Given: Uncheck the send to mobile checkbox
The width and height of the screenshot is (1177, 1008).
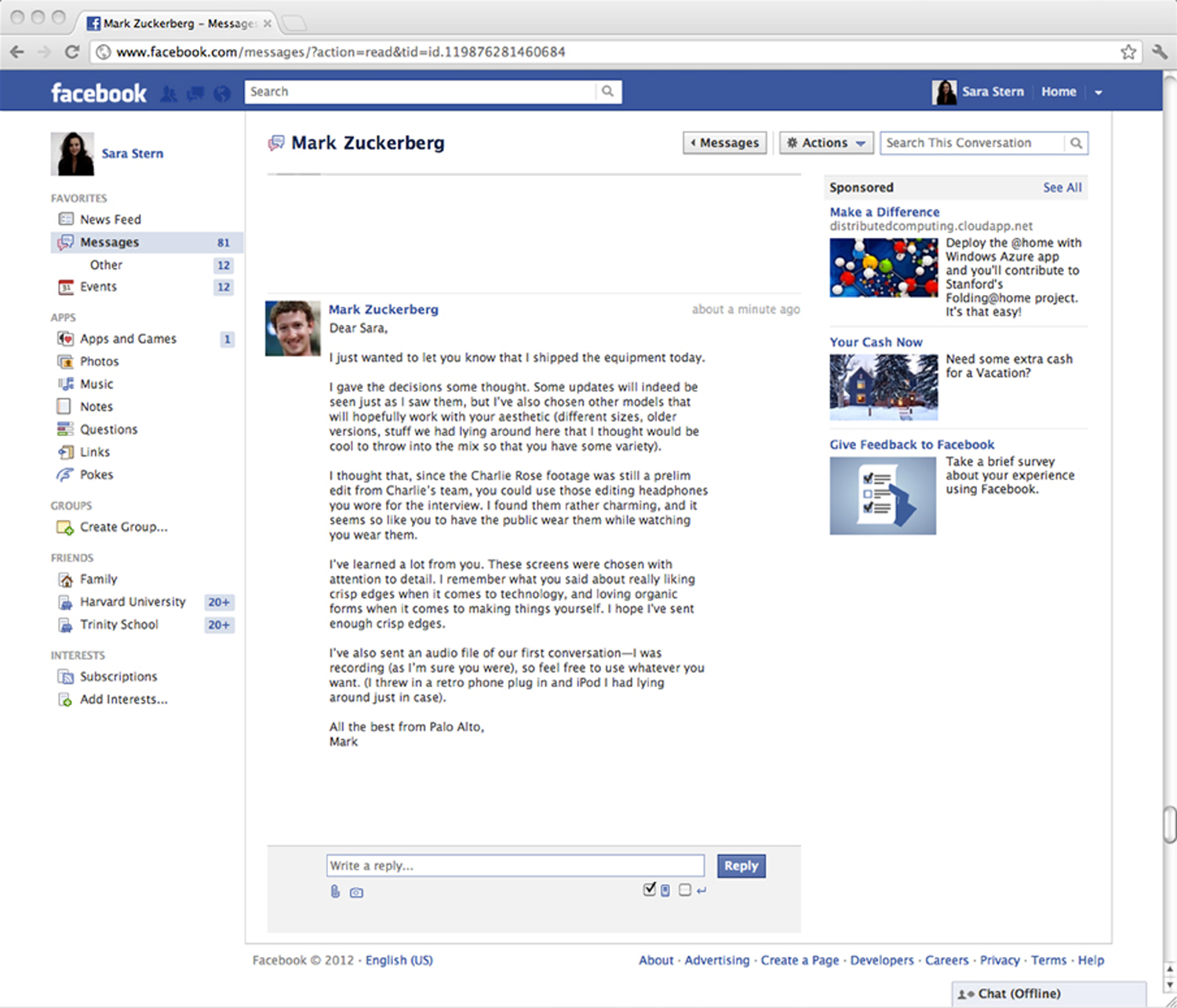Looking at the screenshot, I should click(649, 890).
